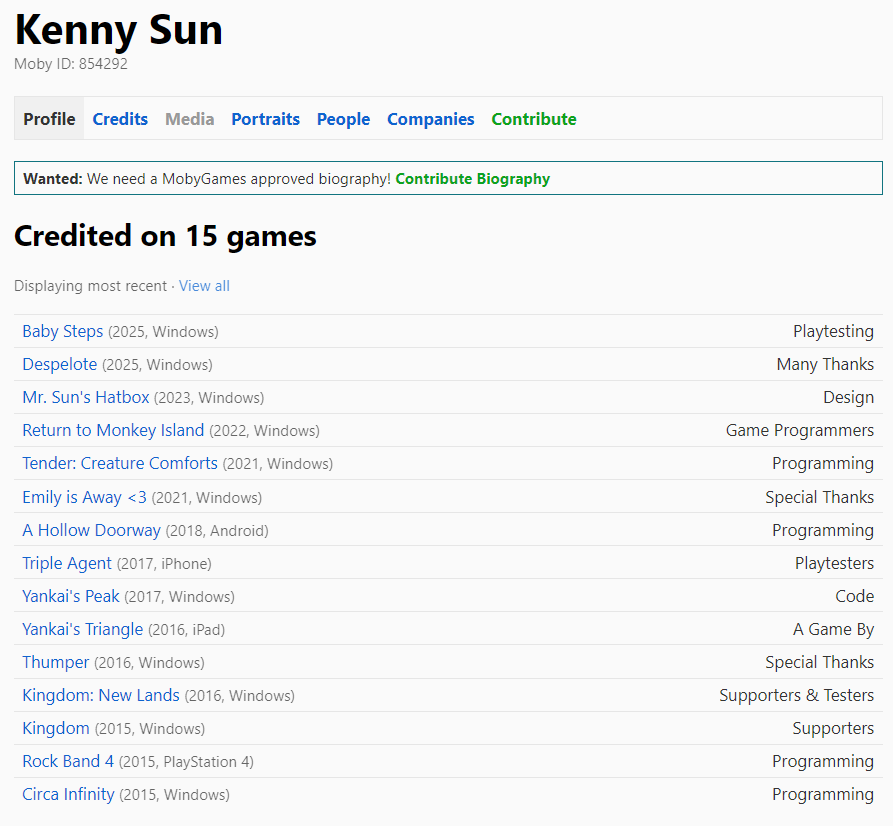Click the Contribute Biography link
The height and width of the screenshot is (826, 893).
point(472,179)
